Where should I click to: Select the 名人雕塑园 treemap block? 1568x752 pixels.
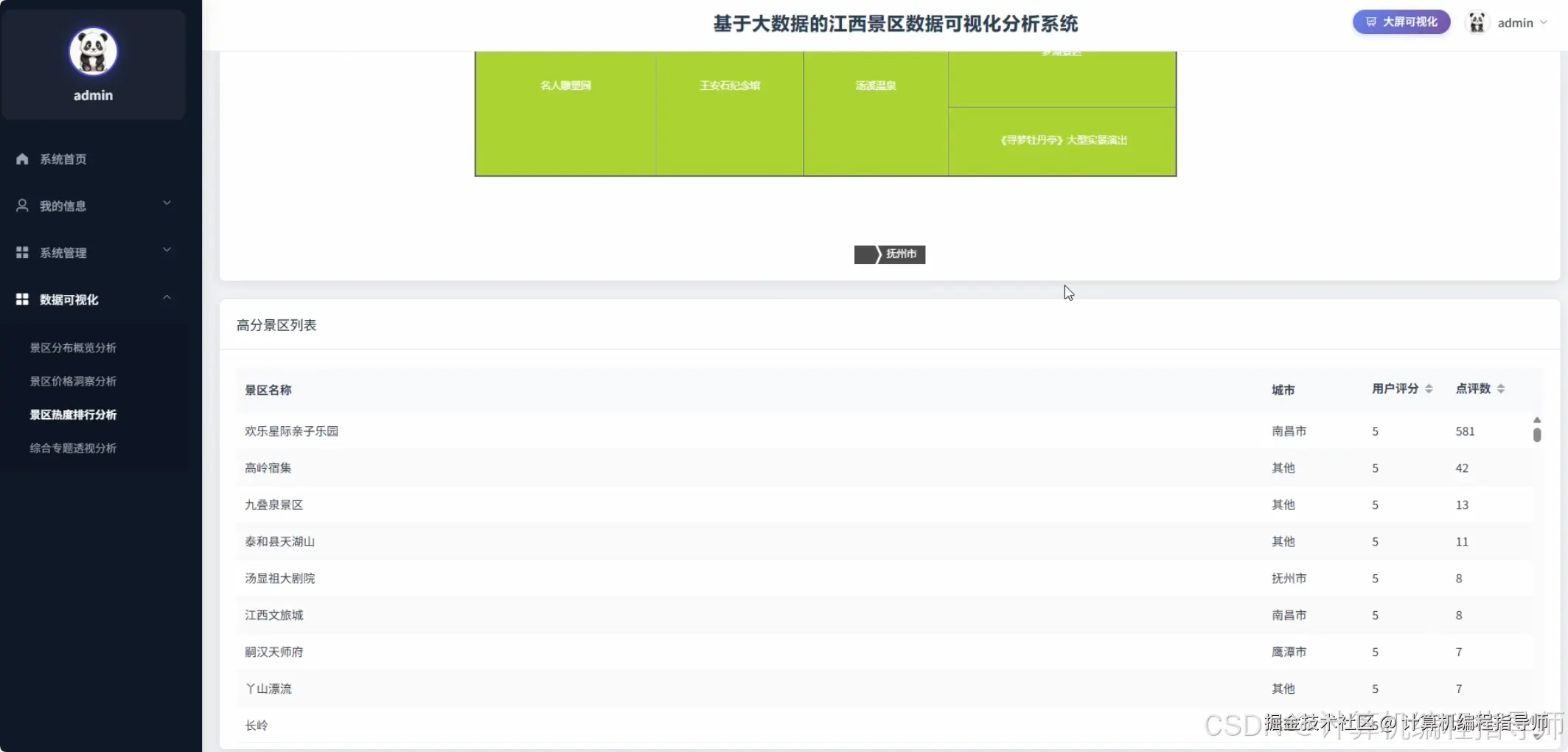pyautogui.click(x=565, y=113)
